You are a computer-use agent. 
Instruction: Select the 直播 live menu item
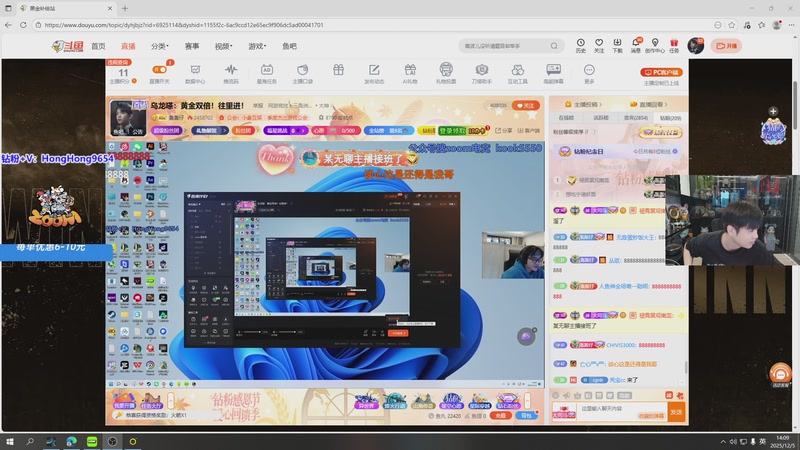coord(128,46)
